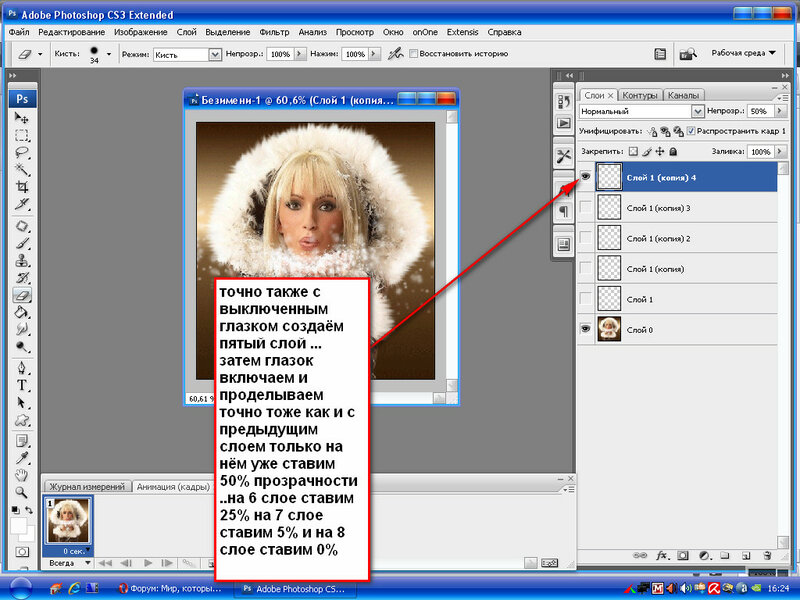
Task: Select the Slice tool
Action: tap(21, 204)
